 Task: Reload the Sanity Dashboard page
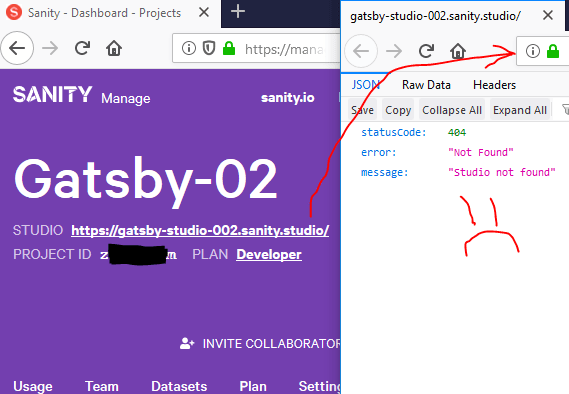pyautogui.click(x=82, y=48)
